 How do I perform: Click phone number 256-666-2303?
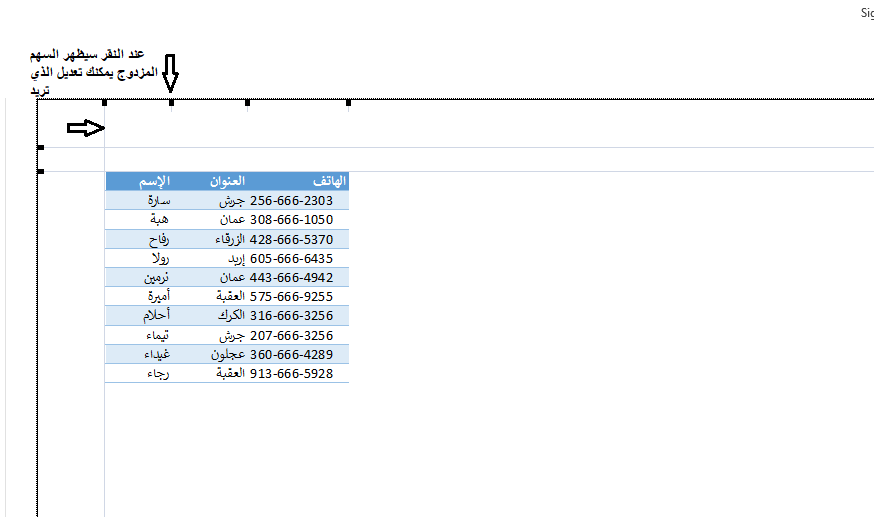[x=292, y=201]
